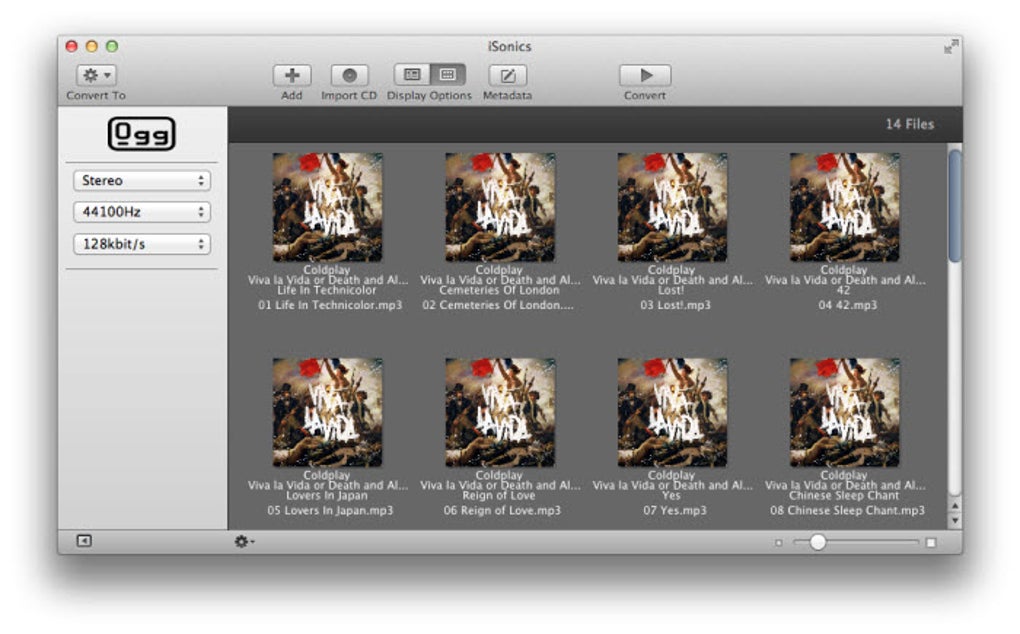1020x634 pixels.
Task: Open the 128kbit/s bitrate dropdown
Action: 142,244
